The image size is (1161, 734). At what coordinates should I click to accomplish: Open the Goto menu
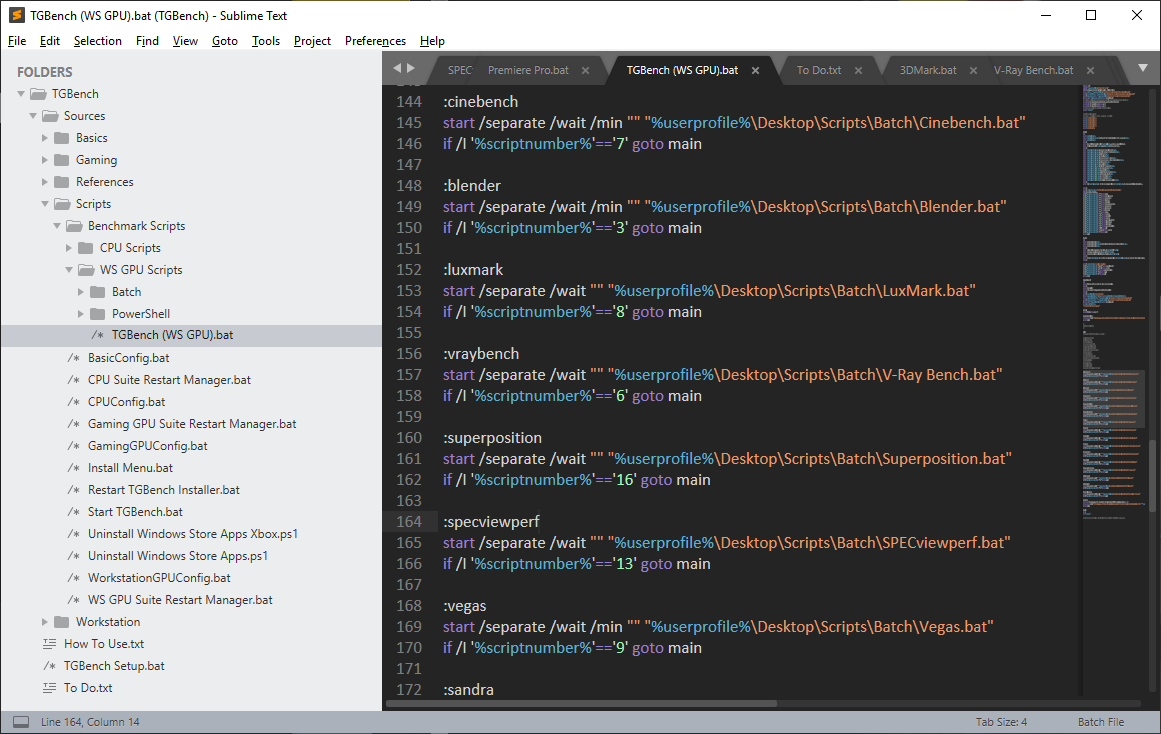(x=224, y=41)
